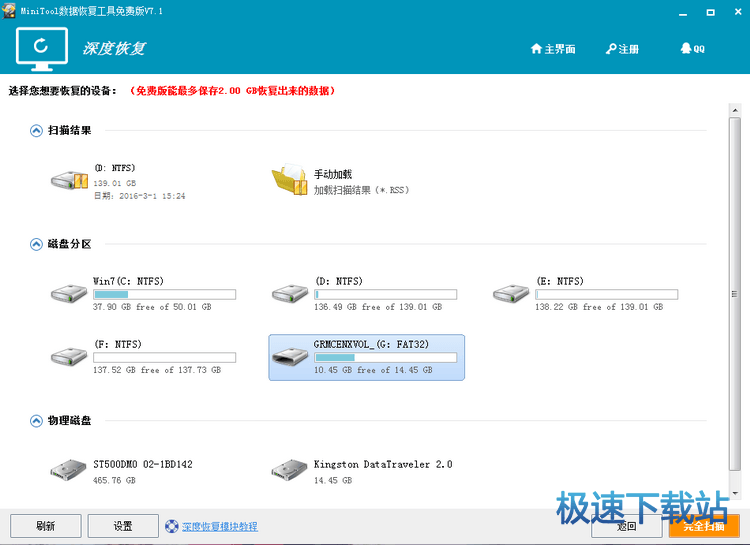This screenshot has height=545, width=750.
Task: Click the QQ contact button
Action: pos(692,48)
